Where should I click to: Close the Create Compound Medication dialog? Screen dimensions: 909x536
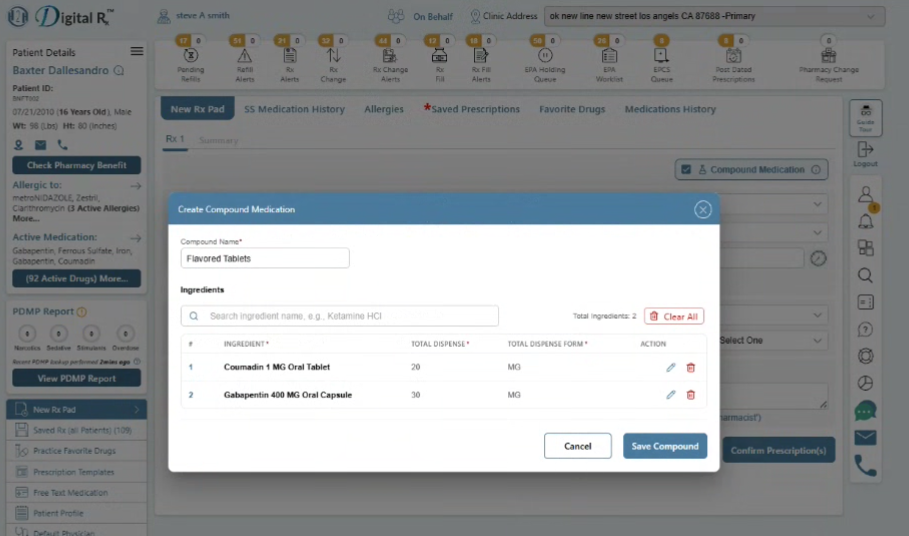(x=703, y=210)
